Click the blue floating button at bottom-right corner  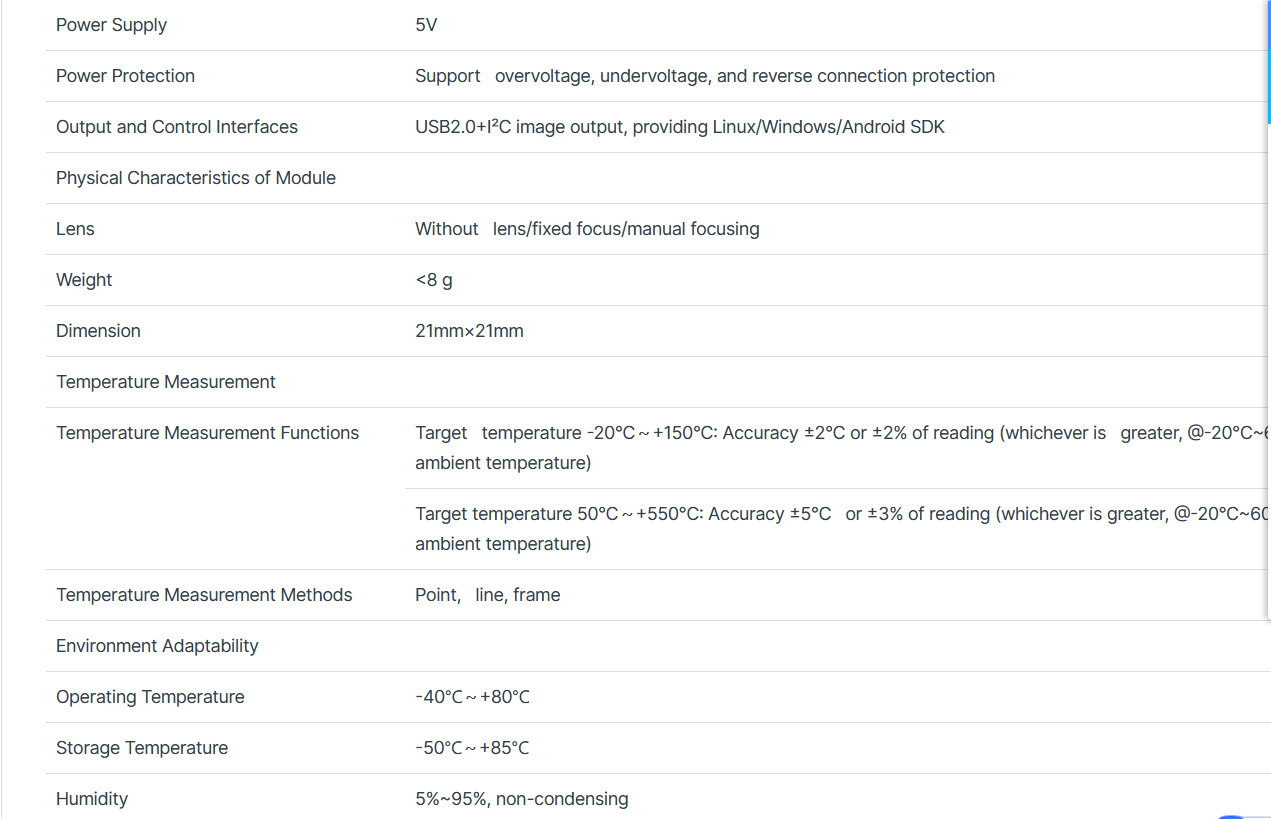1232,816
